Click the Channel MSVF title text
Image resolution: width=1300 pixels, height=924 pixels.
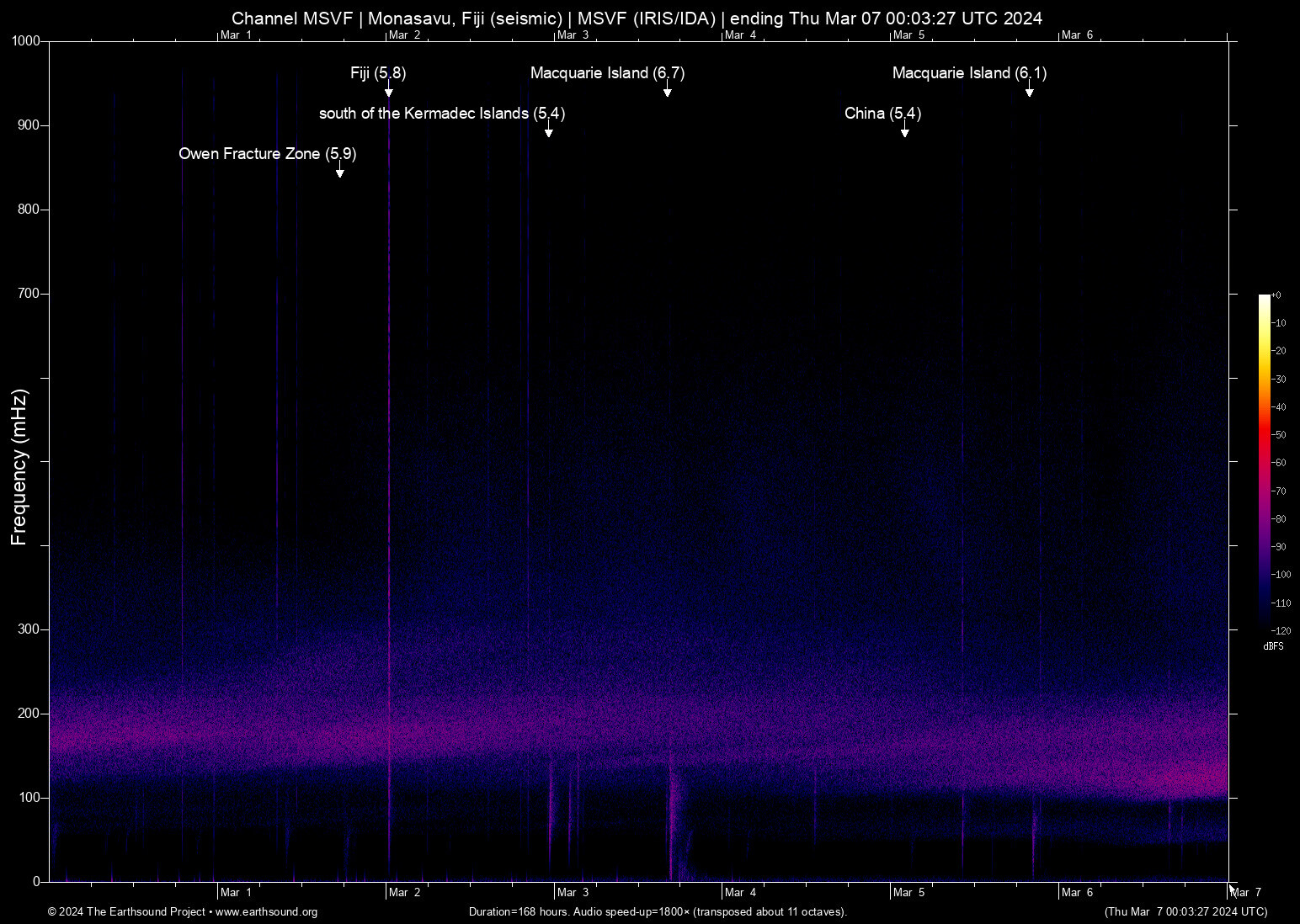point(637,18)
